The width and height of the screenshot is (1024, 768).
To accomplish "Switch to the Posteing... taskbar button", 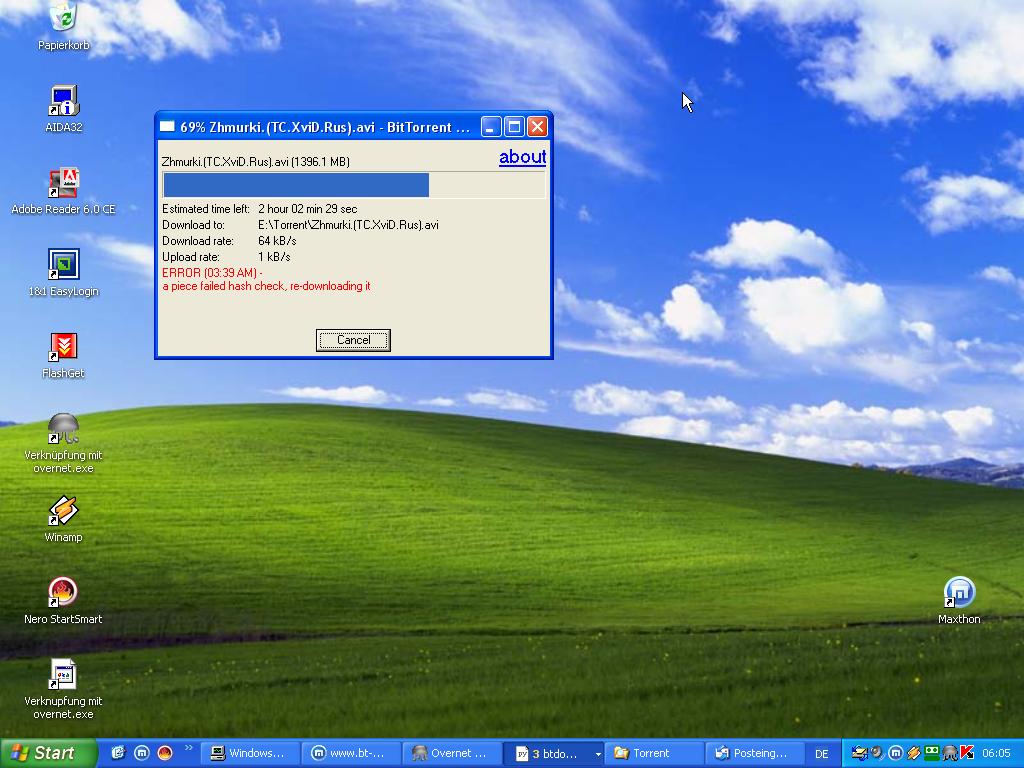I will pyautogui.click(x=754, y=754).
